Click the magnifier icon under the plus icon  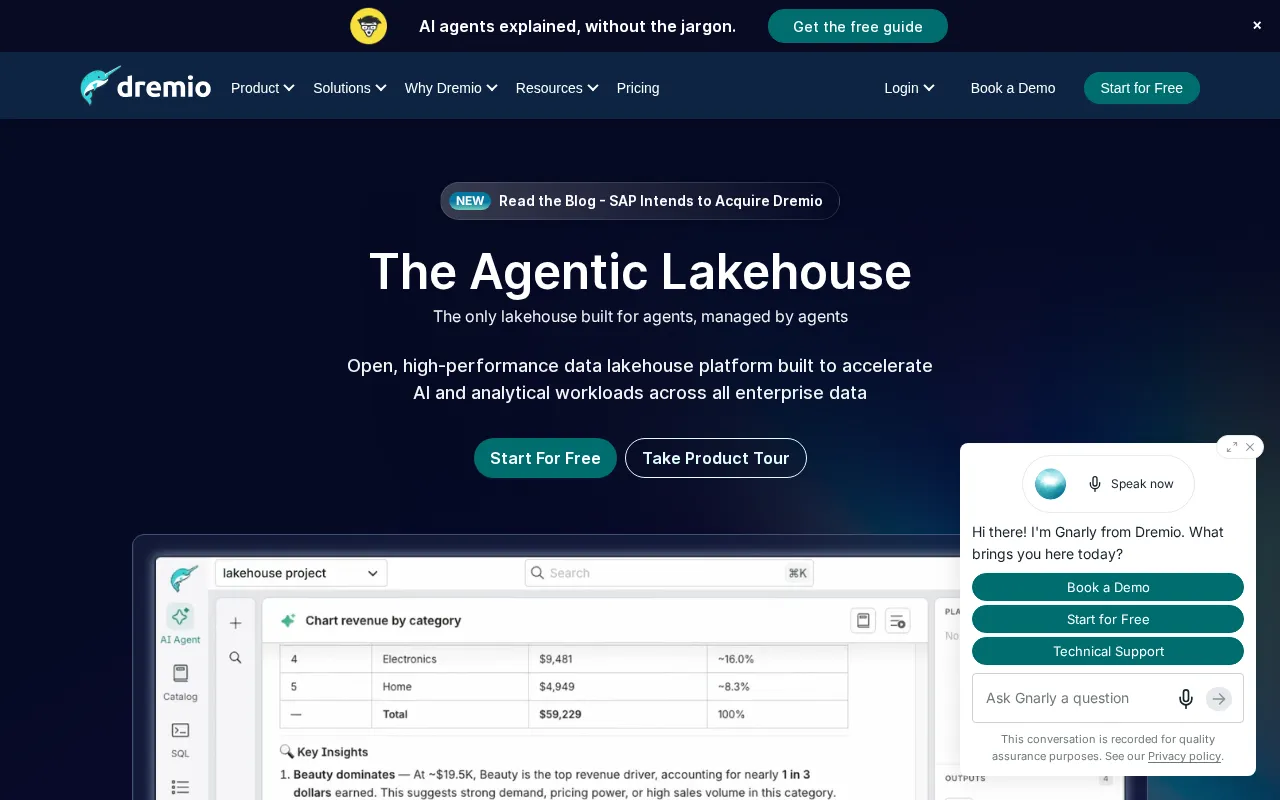click(235, 658)
